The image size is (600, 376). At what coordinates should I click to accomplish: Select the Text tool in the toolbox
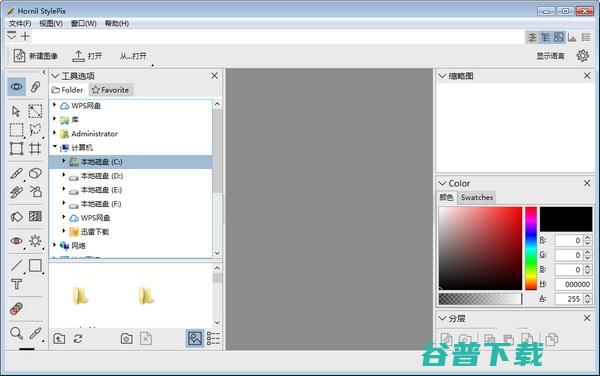point(16,284)
